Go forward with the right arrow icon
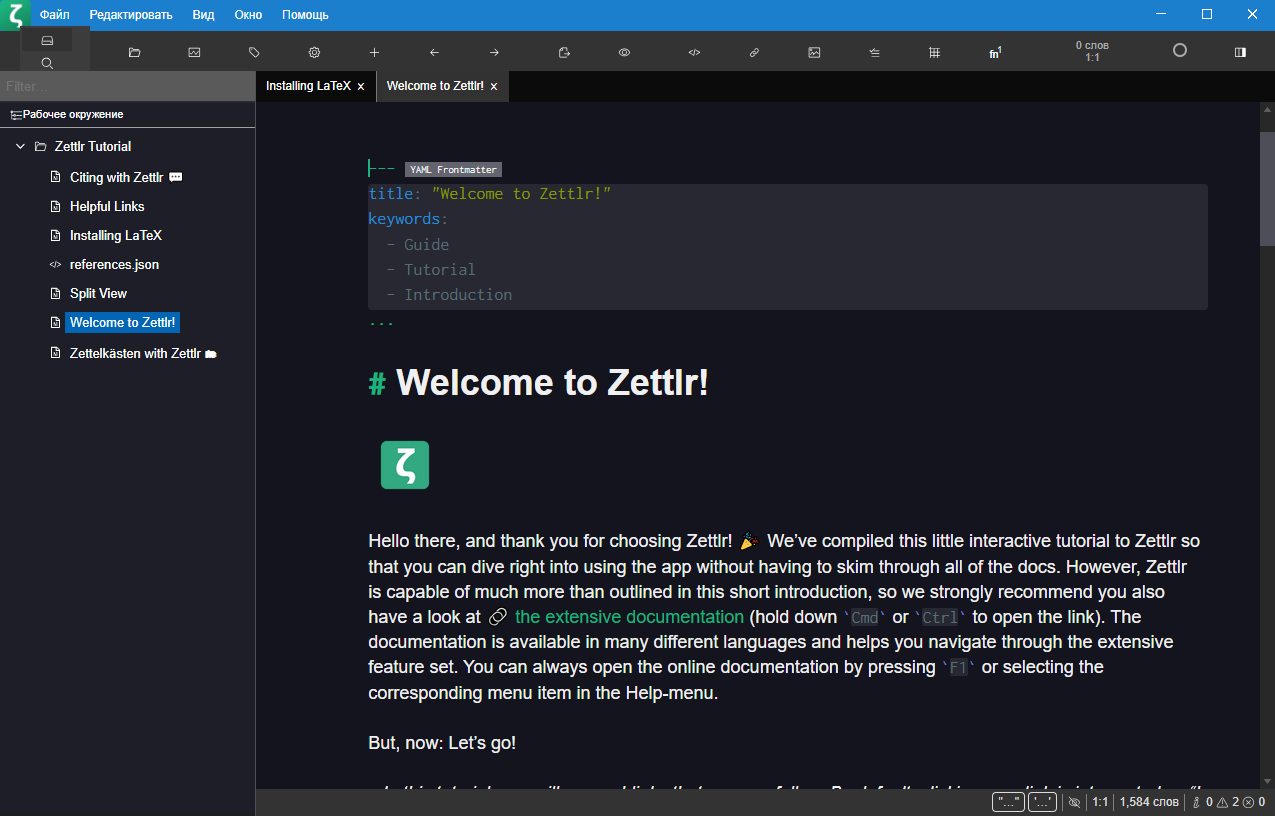 (494, 52)
